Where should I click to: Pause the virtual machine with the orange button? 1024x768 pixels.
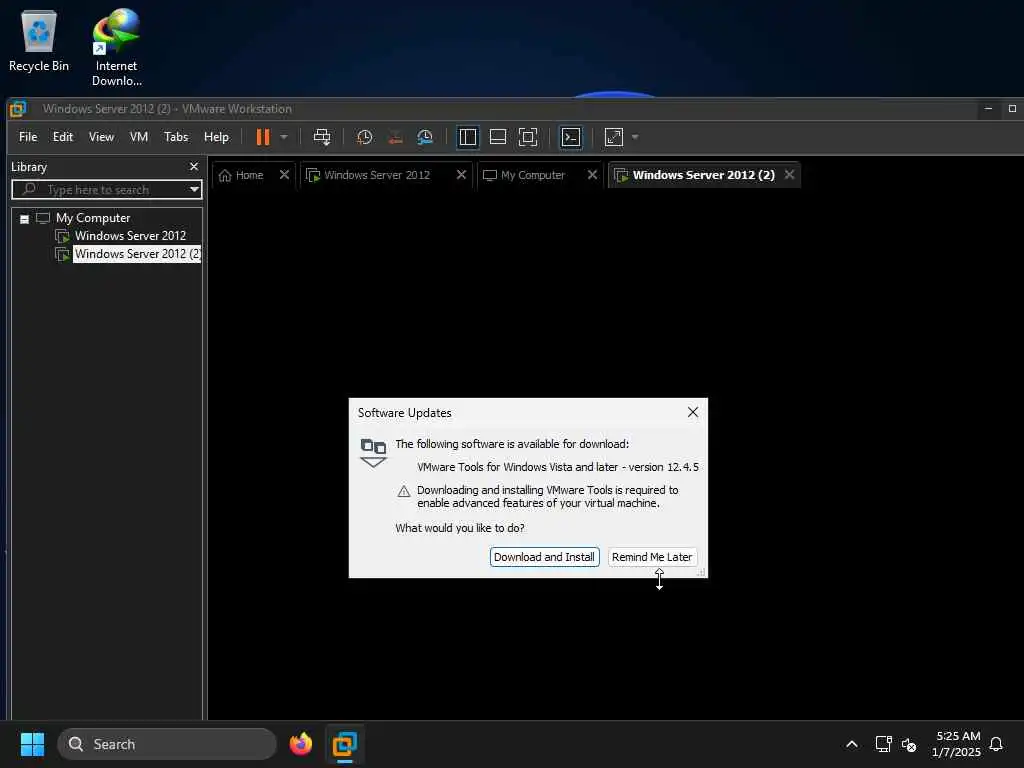(x=263, y=137)
